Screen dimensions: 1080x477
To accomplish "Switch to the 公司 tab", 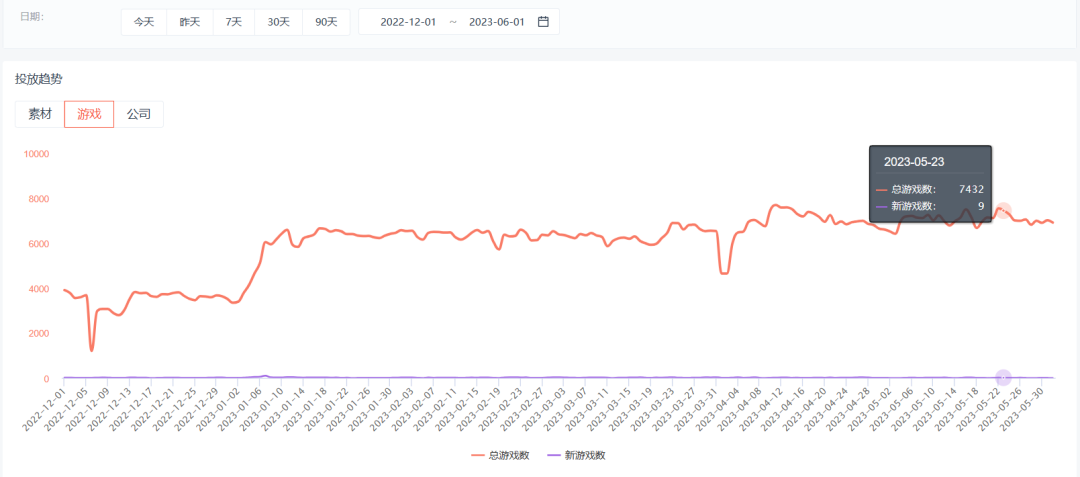I will (138, 114).
